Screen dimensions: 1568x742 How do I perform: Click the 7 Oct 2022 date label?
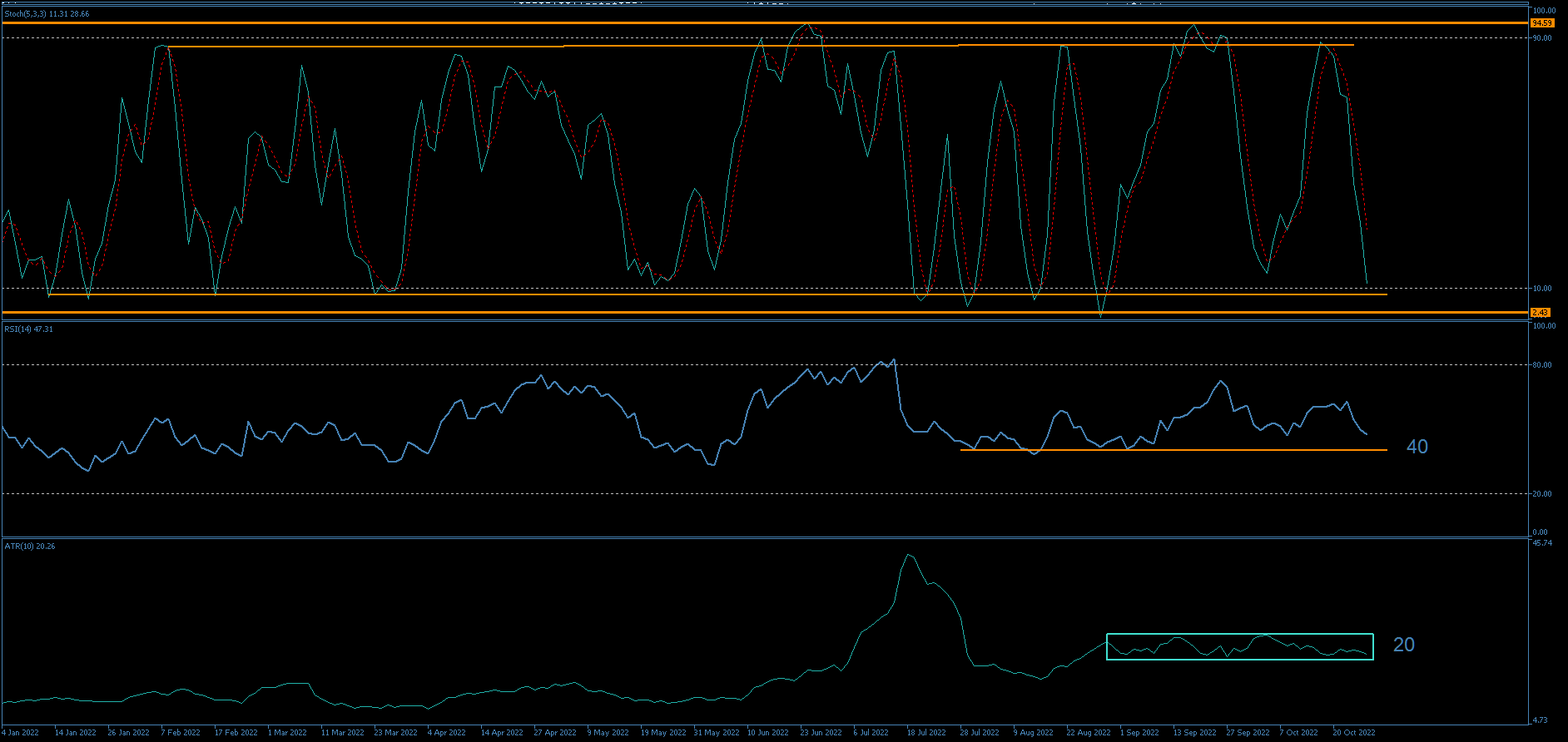point(1298,733)
